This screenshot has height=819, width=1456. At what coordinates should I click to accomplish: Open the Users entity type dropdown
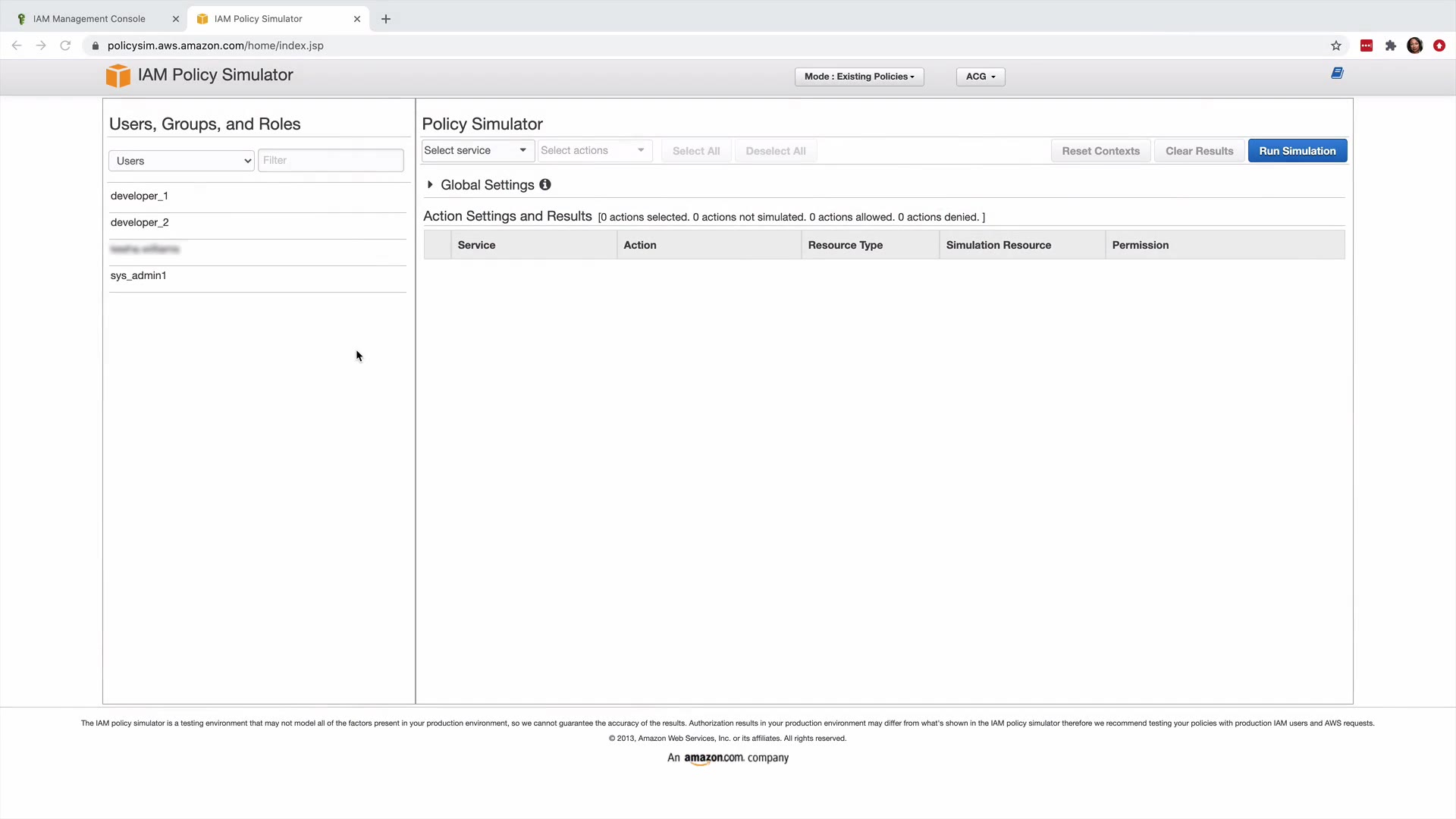181,161
